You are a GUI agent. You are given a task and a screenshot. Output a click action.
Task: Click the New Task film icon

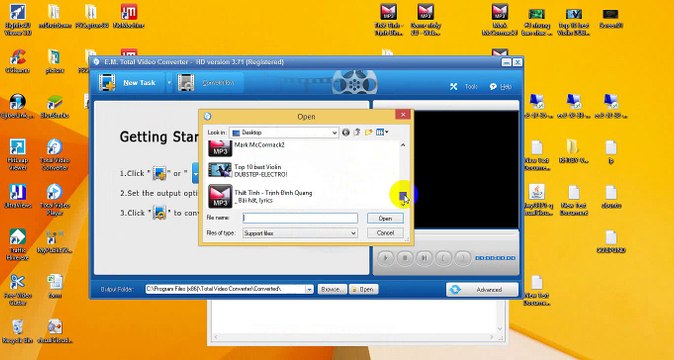(107, 82)
